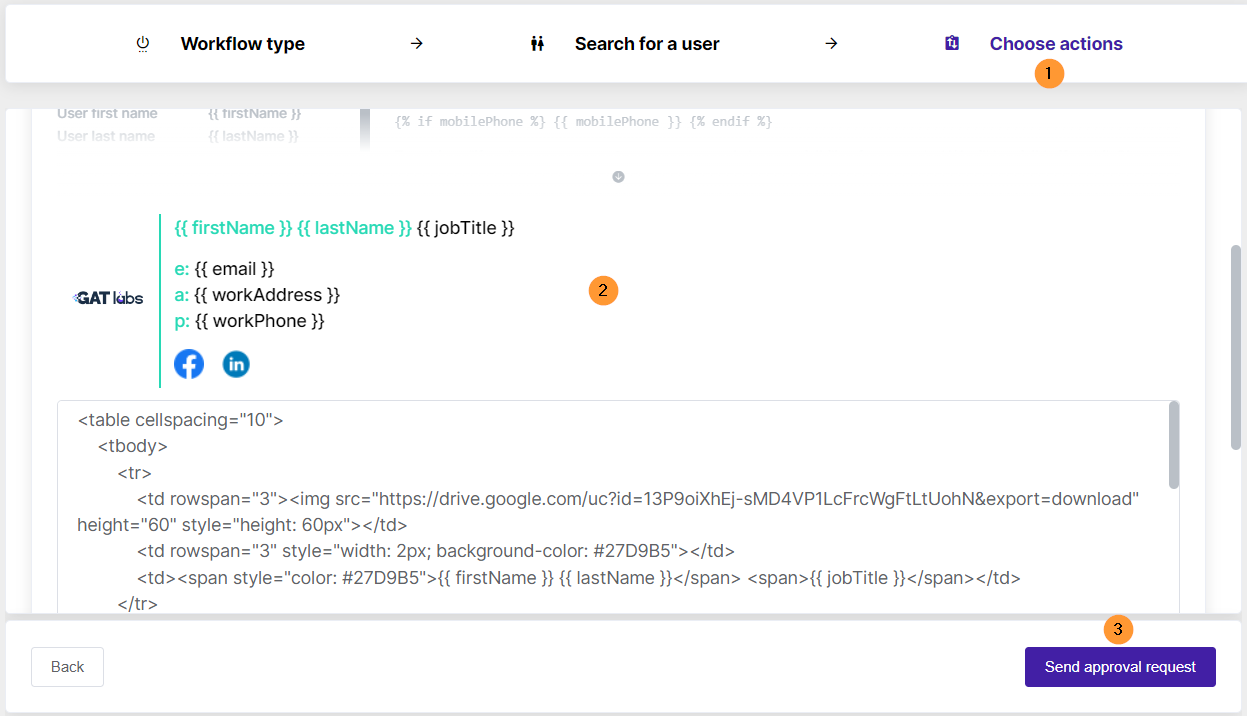Viewport: 1247px width, 716px height.
Task: Click the code editor's vertical scrollbar thumb
Action: pos(1174,446)
